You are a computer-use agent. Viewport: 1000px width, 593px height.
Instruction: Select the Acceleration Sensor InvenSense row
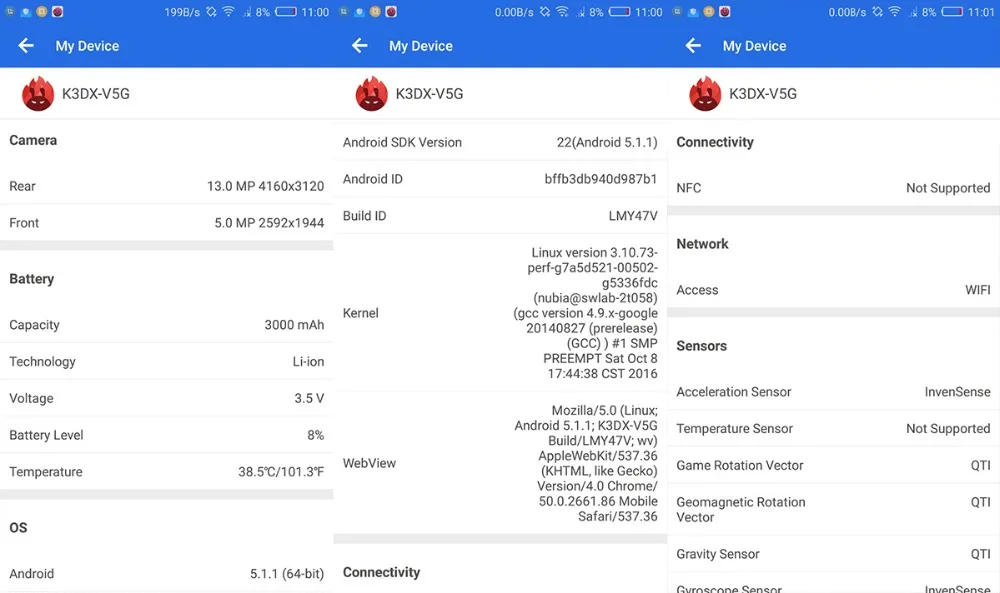point(834,392)
